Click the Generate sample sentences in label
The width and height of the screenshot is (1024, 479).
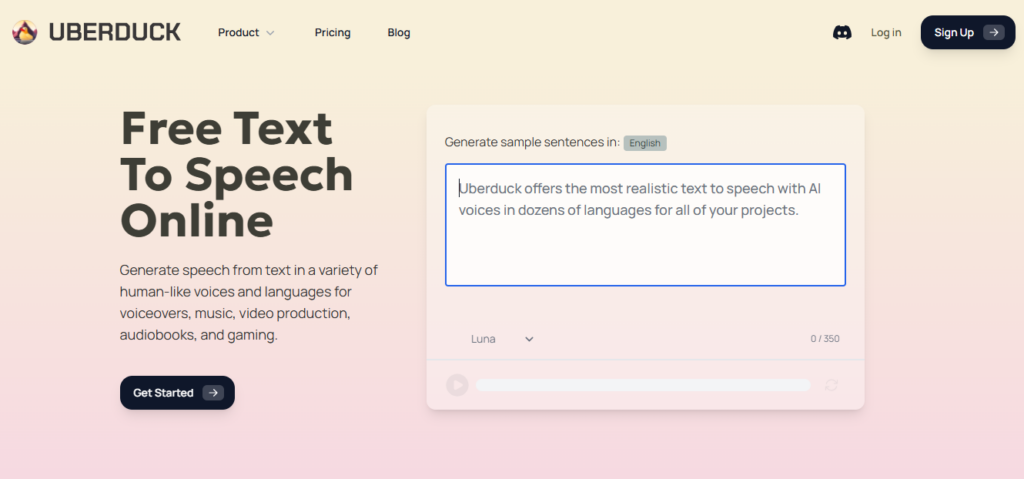(532, 142)
